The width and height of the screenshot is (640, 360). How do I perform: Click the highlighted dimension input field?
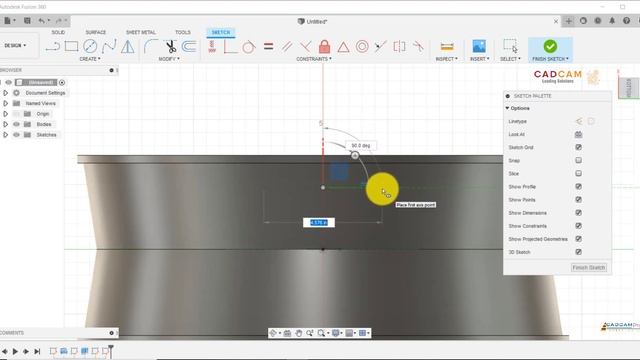tap(319, 222)
